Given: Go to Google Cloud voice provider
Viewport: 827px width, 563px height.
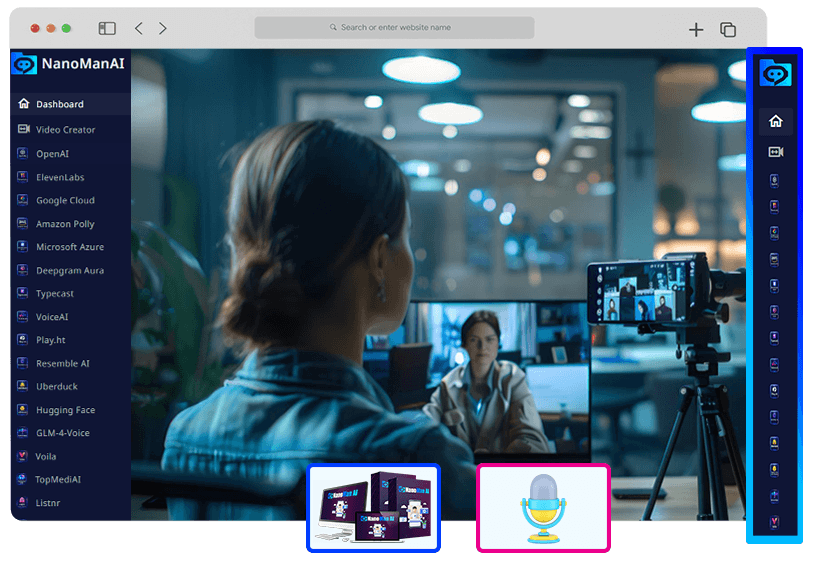Looking at the screenshot, I should (65, 200).
